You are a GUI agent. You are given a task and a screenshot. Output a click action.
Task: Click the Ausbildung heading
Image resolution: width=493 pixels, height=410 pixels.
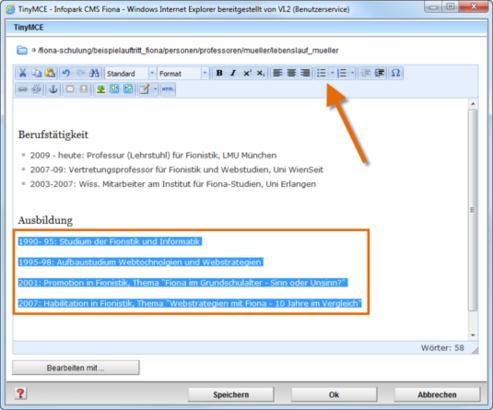(x=45, y=220)
